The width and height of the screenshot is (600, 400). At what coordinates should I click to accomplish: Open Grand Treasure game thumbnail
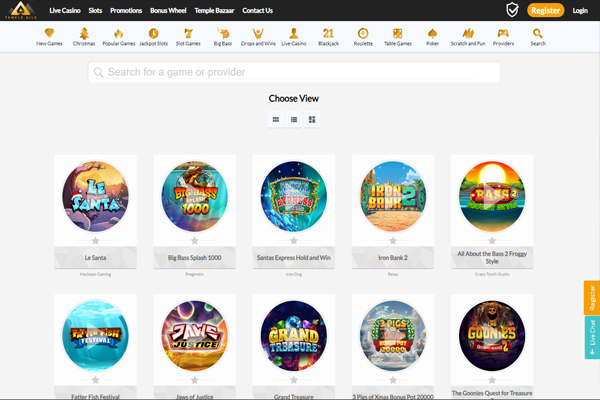[x=293, y=336]
